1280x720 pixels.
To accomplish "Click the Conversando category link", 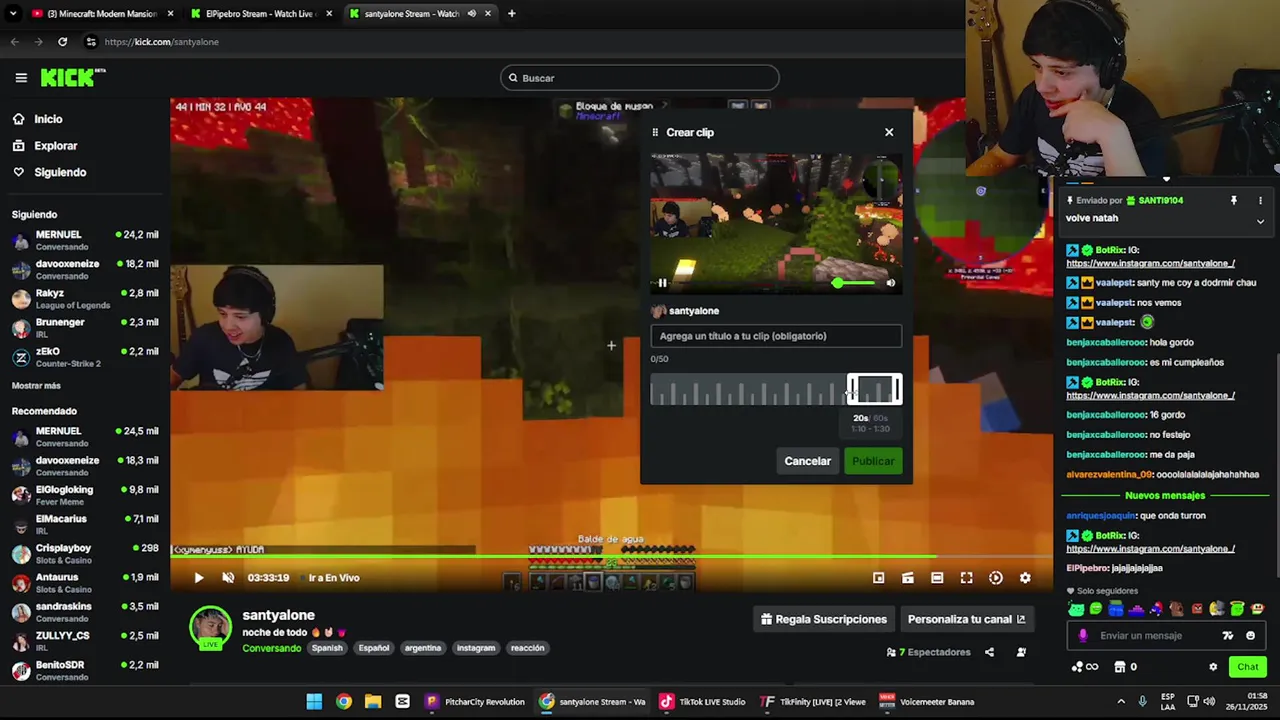I will (271, 648).
